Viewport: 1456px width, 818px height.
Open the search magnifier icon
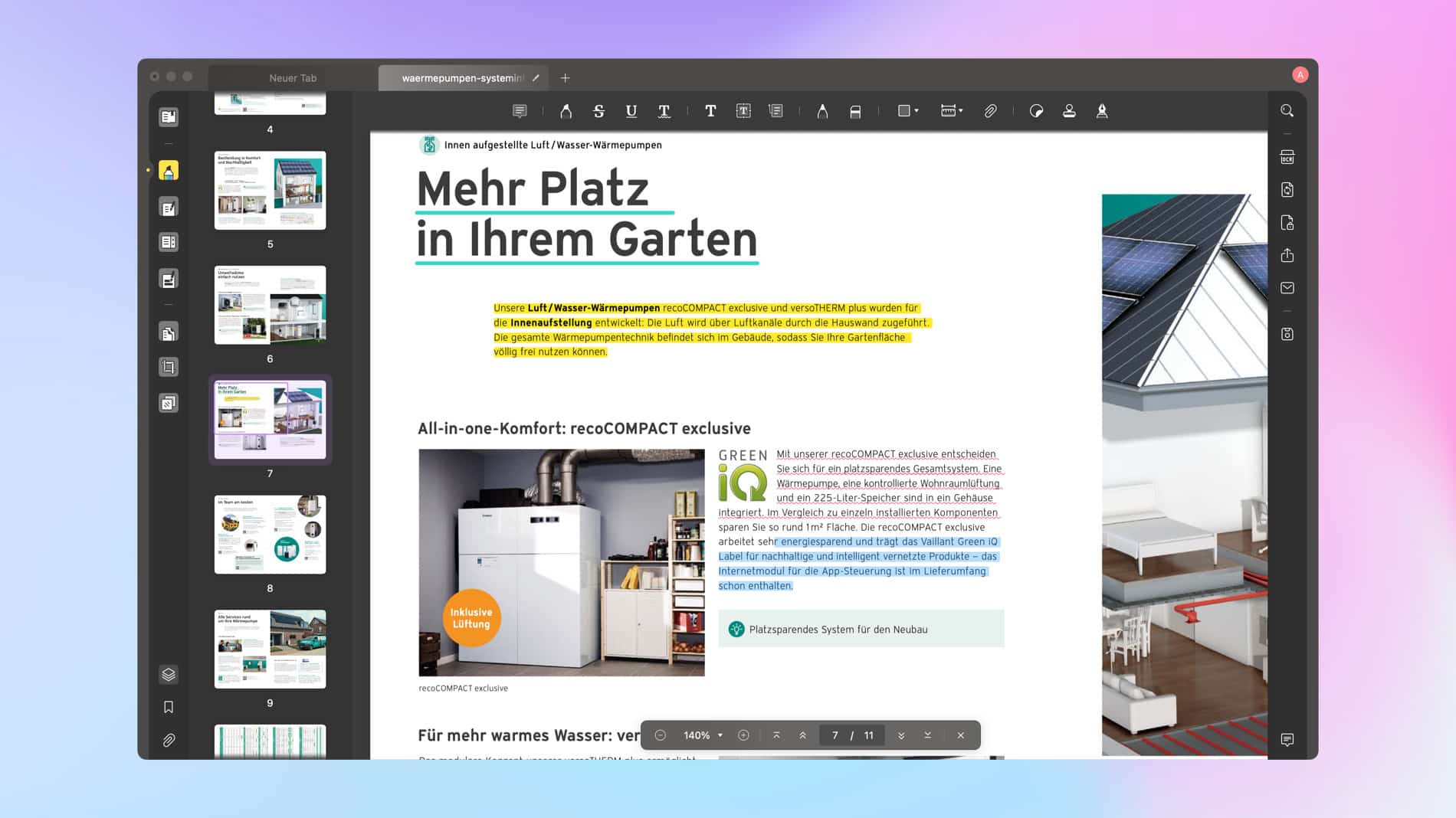1287,111
